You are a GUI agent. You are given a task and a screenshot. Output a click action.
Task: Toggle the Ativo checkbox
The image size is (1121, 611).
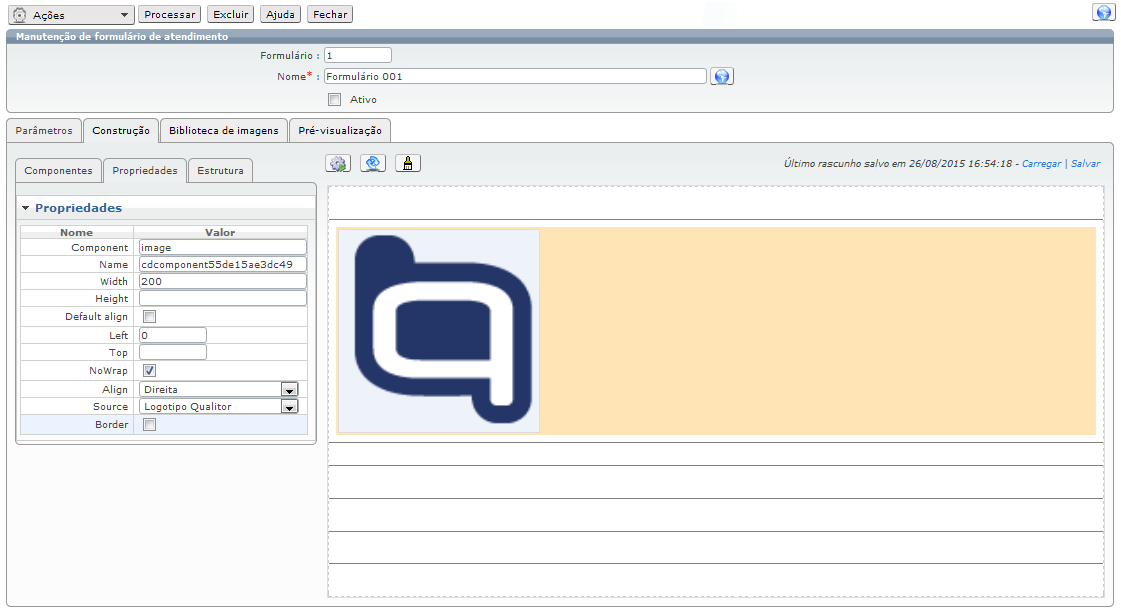pyautogui.click(x=335, y=100)
